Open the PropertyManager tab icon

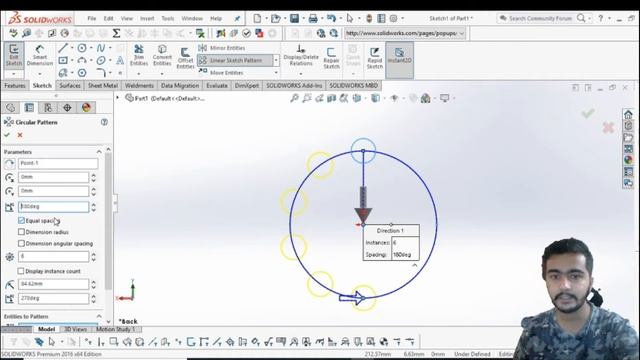click(x=29, y=107)
